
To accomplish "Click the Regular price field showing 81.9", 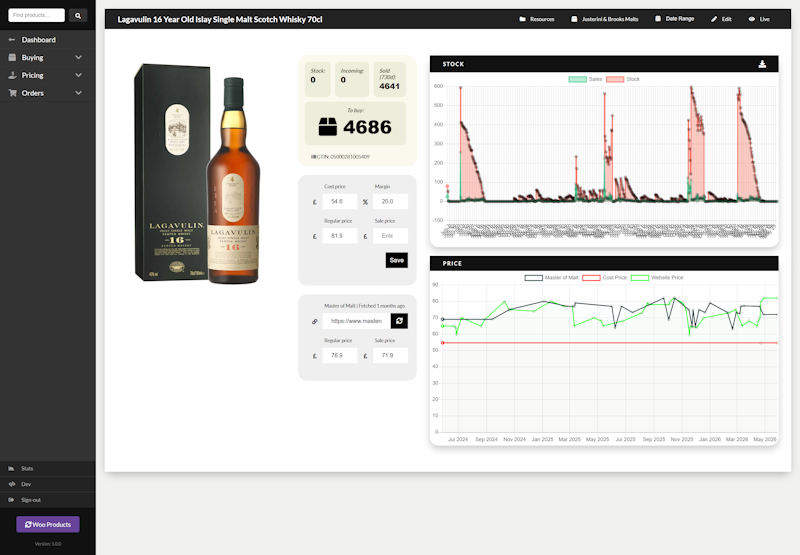I will point(340,236).
